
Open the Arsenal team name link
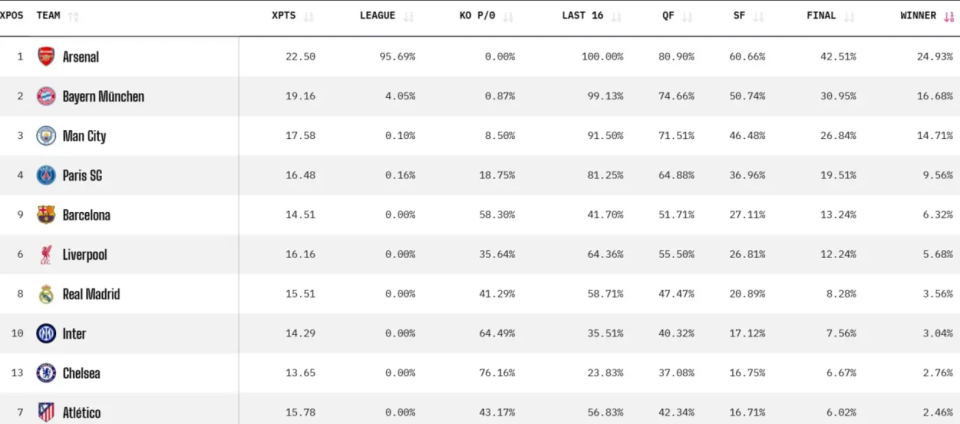tap(81, 57)
